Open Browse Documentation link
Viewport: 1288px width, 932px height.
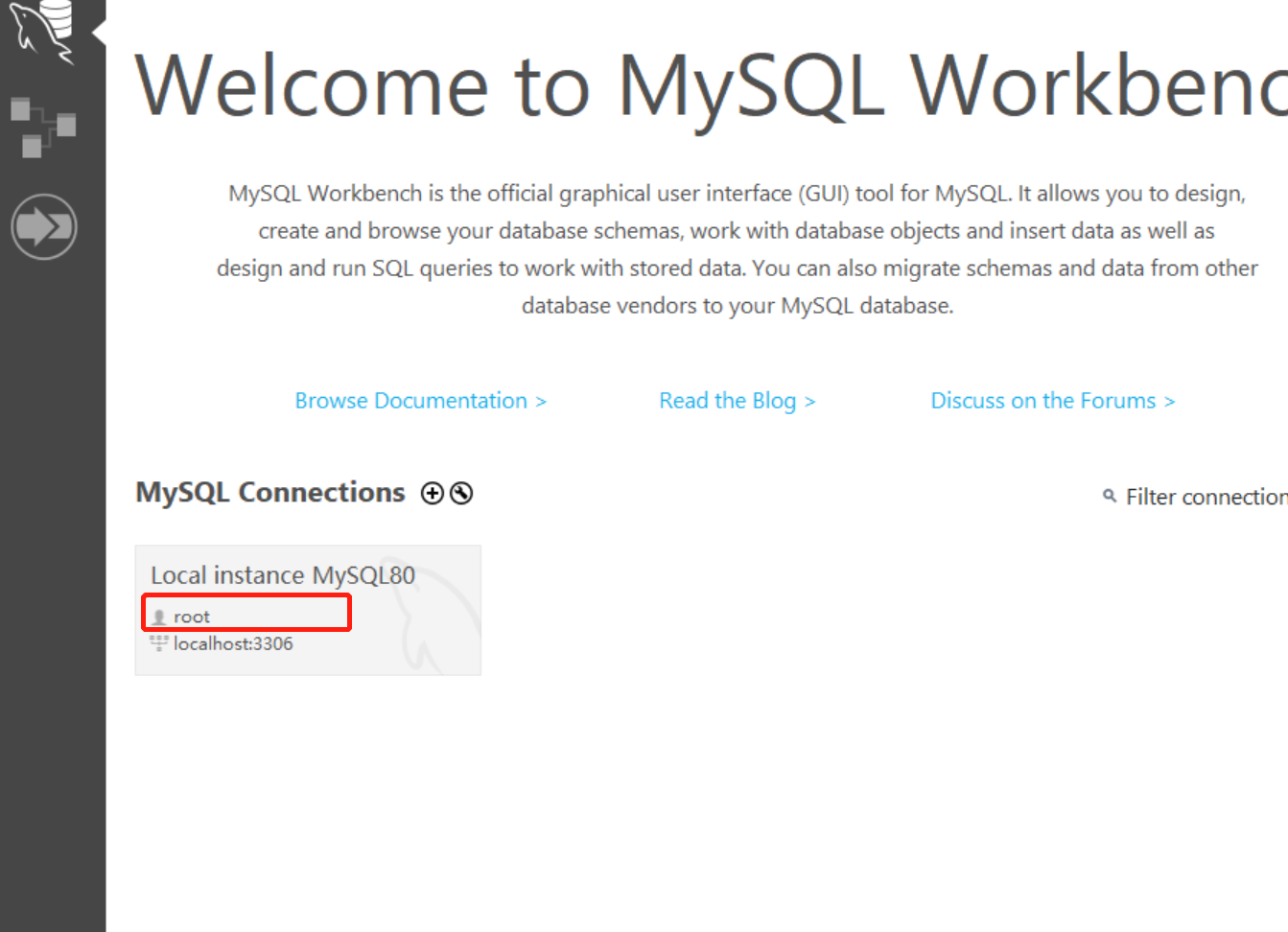pyautogui.click(x=421, y=401)
